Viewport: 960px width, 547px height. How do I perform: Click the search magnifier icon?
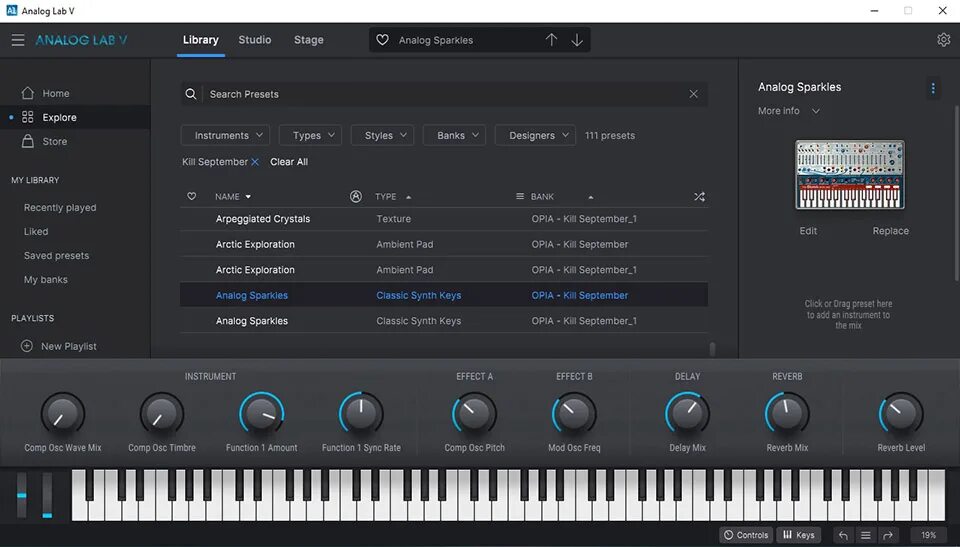(x=191, y=94)
